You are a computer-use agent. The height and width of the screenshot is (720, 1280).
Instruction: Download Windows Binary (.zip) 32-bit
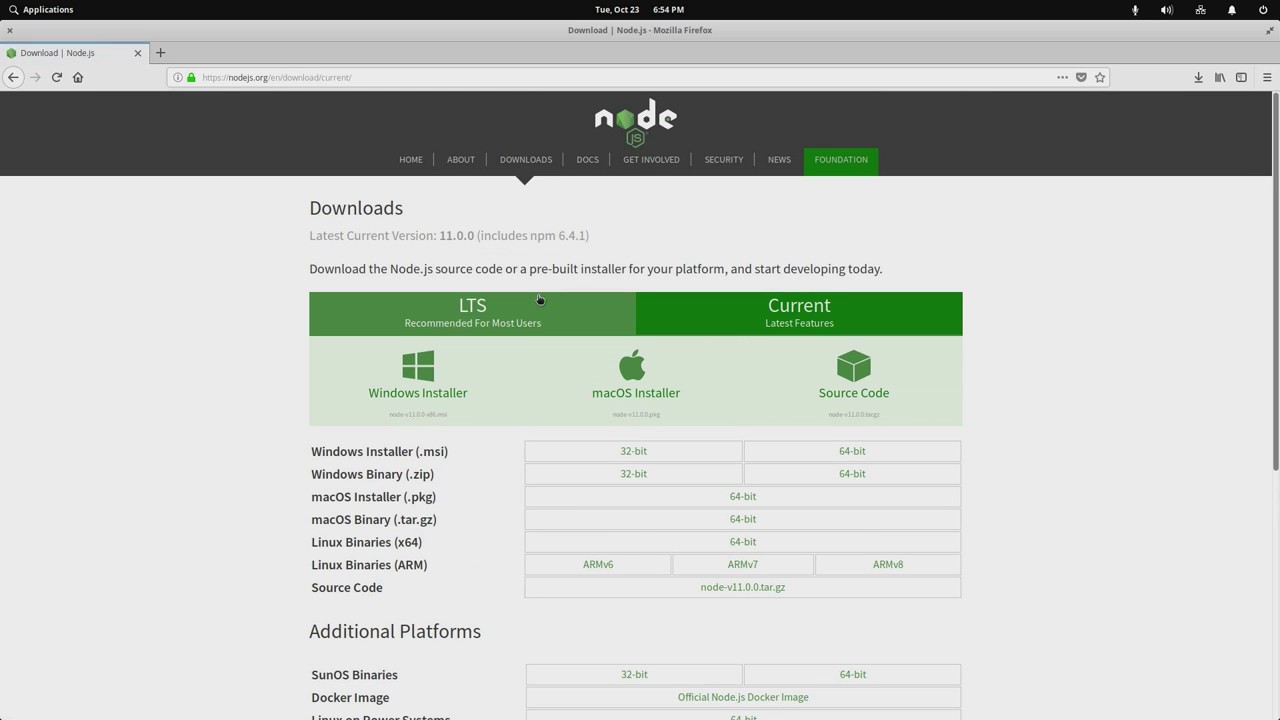tap(633, 474)
